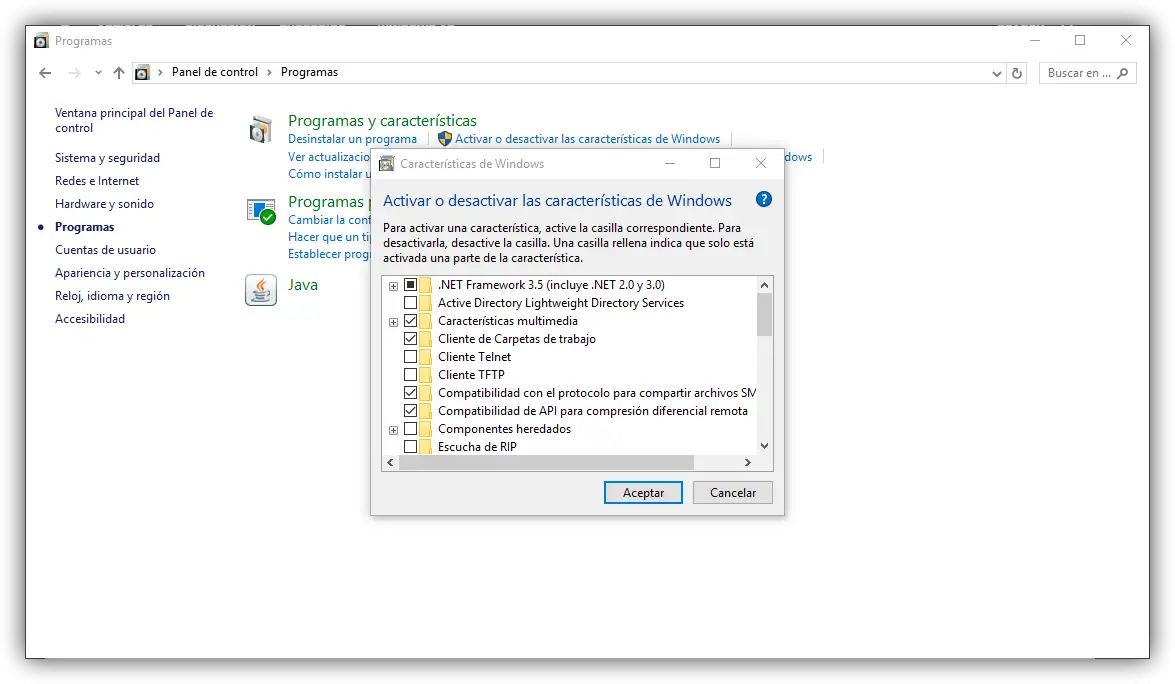Select Programas in the sidebar
The height and width of the screenshot is (684, 1175).
click(85, 227)
